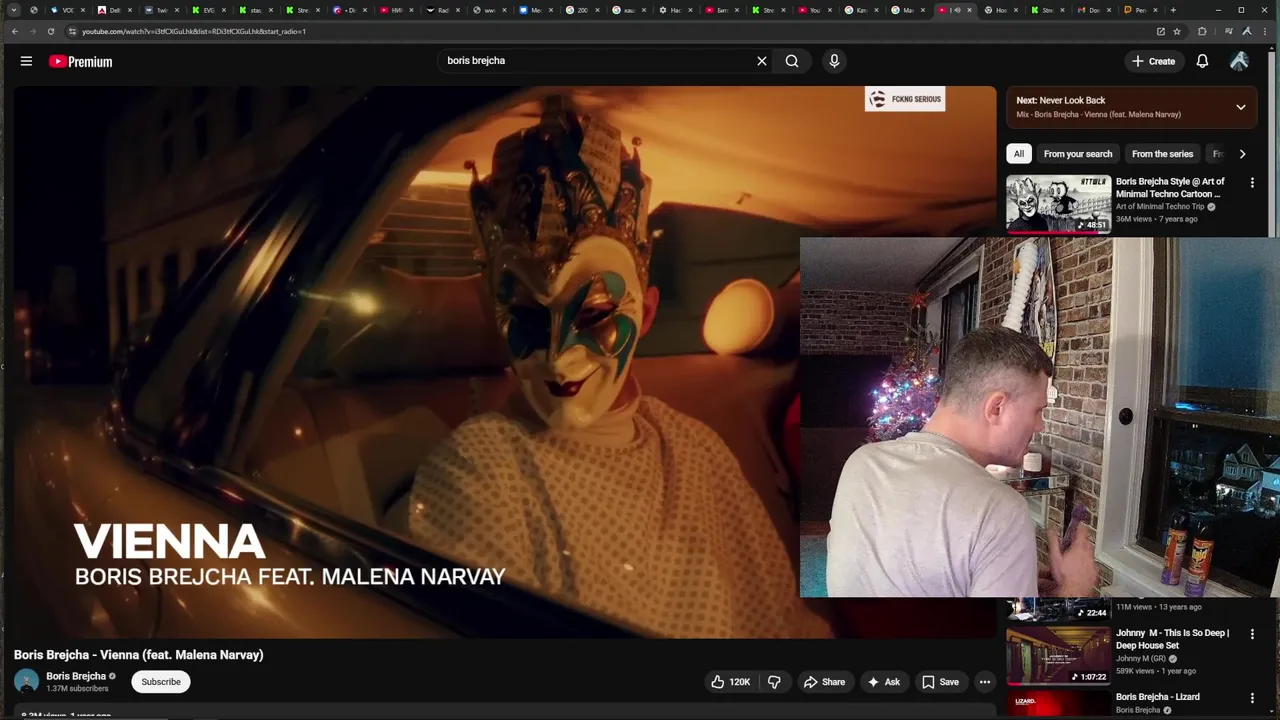
Task: Open options for Boris Brejcha Style video
Action: 1252,183
